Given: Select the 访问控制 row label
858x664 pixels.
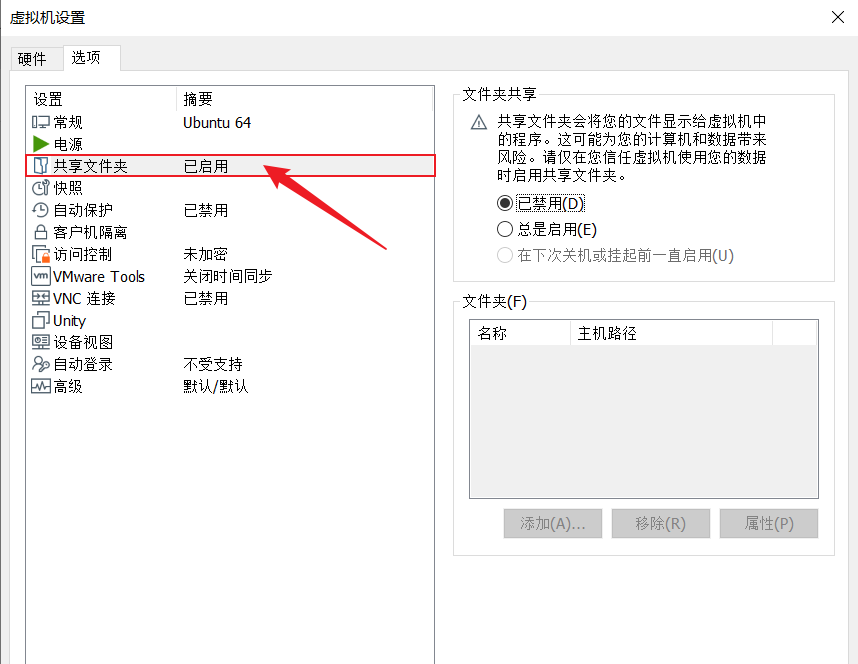Looking at the screenshot, I should pyautogui.click(x=83, y=255).
